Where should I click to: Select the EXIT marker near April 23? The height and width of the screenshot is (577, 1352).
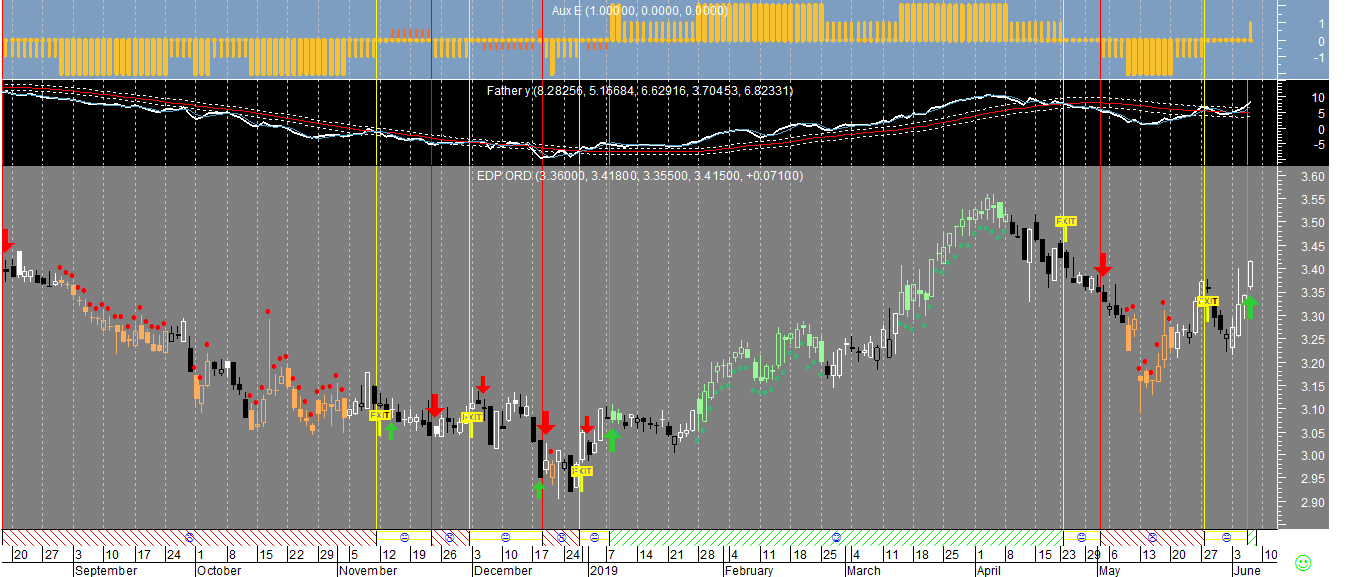tap(1066, 221)
